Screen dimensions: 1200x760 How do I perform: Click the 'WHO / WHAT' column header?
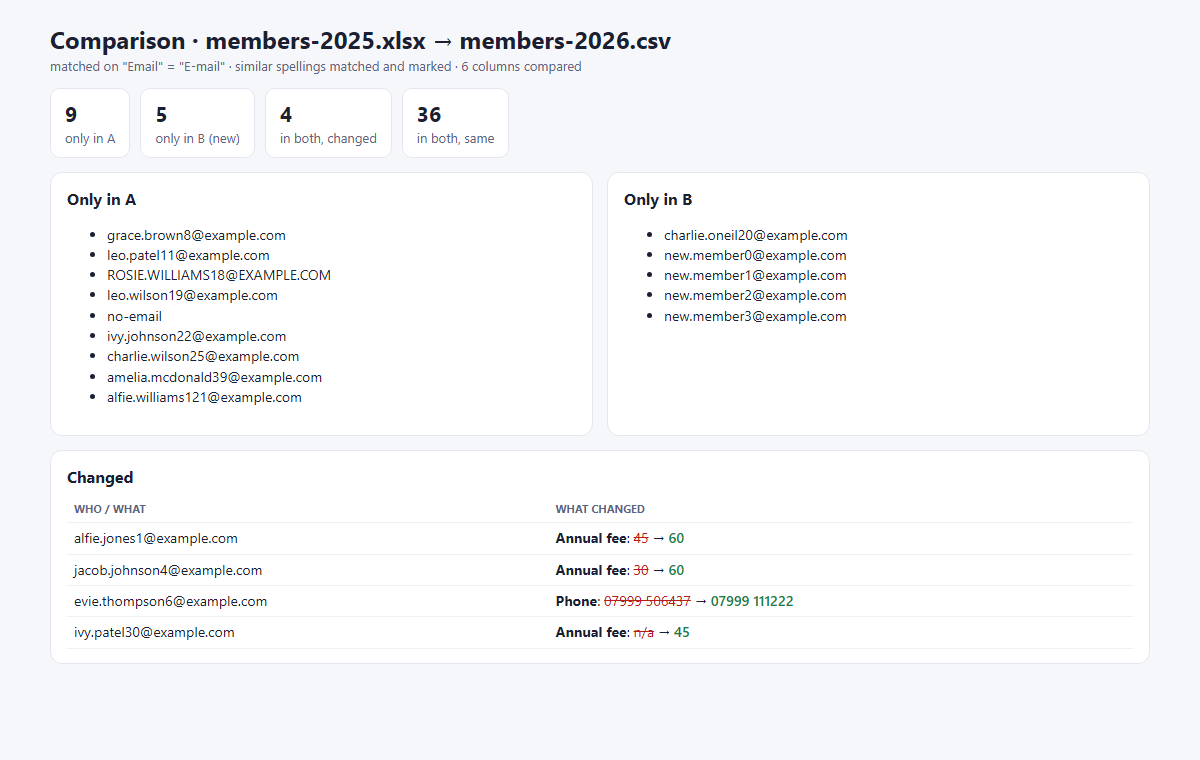click(110, 509)
